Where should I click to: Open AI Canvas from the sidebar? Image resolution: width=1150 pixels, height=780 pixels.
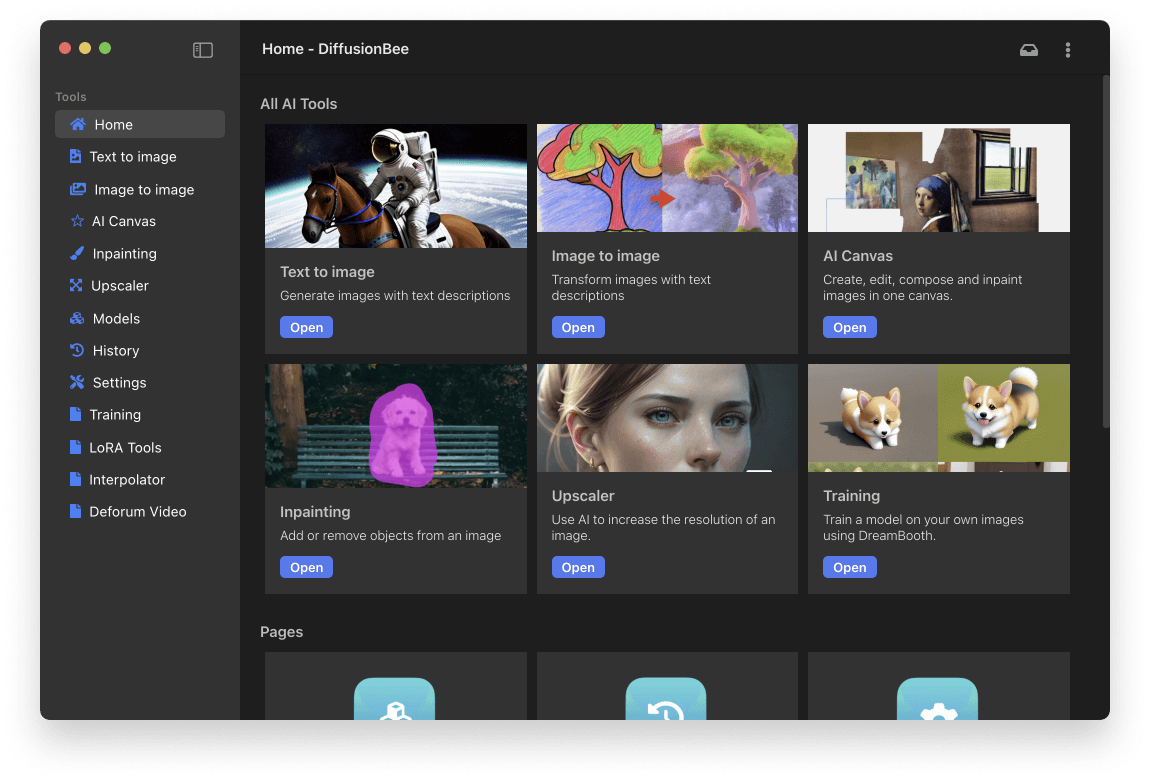point(140,221)
